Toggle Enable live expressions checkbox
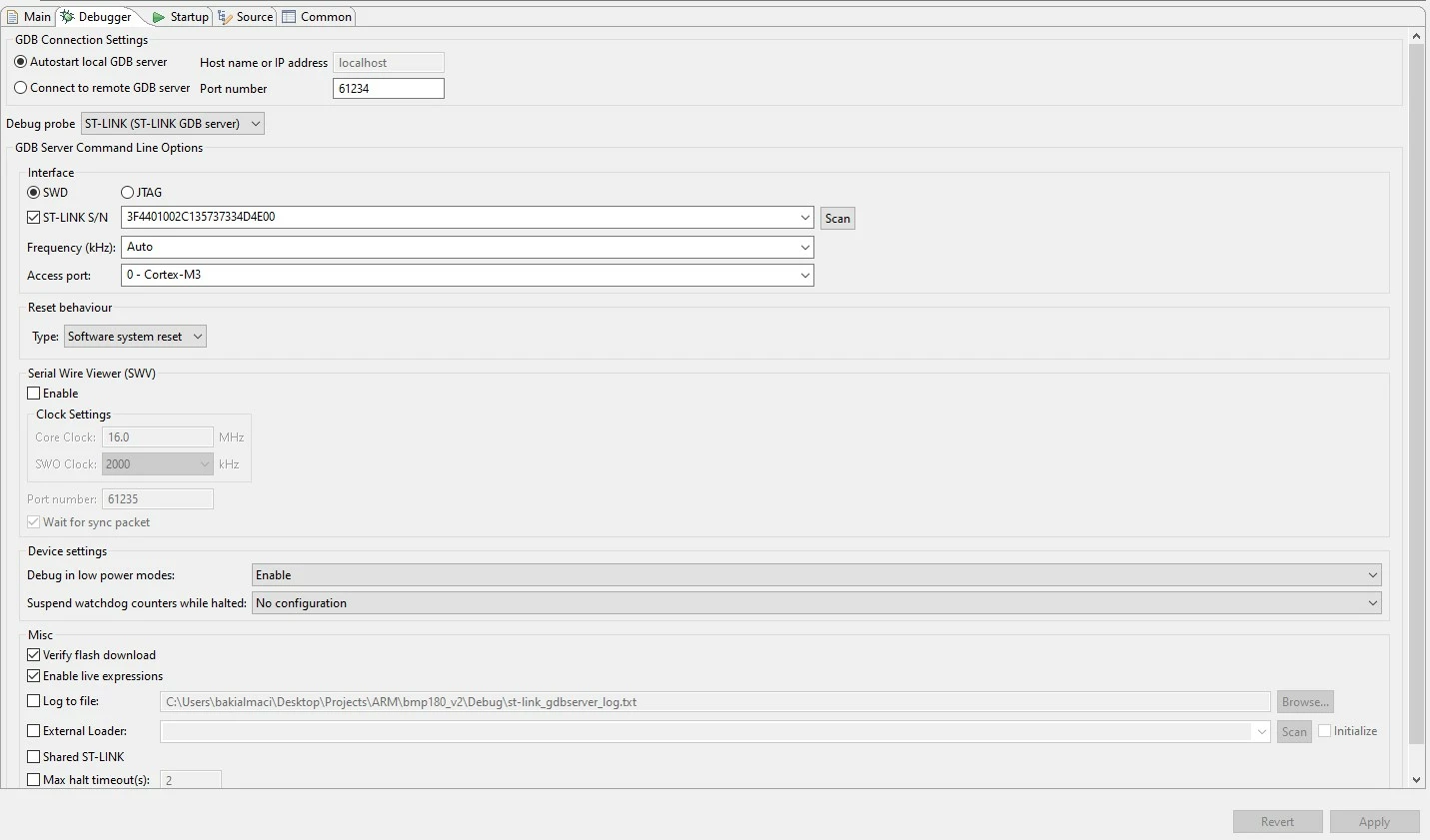The height and width of the screenshot is (840, 1430). click(x=34, y=676)
